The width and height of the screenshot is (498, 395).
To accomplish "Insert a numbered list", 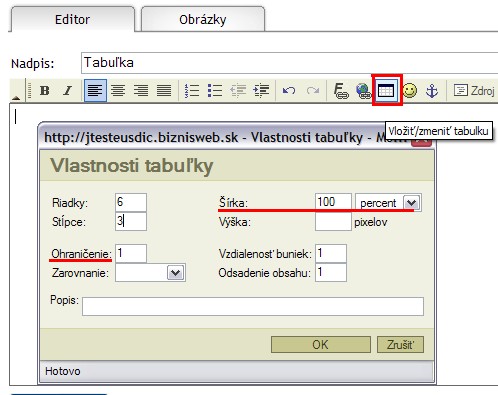I will pyautogui.click(x=192, y=91).
